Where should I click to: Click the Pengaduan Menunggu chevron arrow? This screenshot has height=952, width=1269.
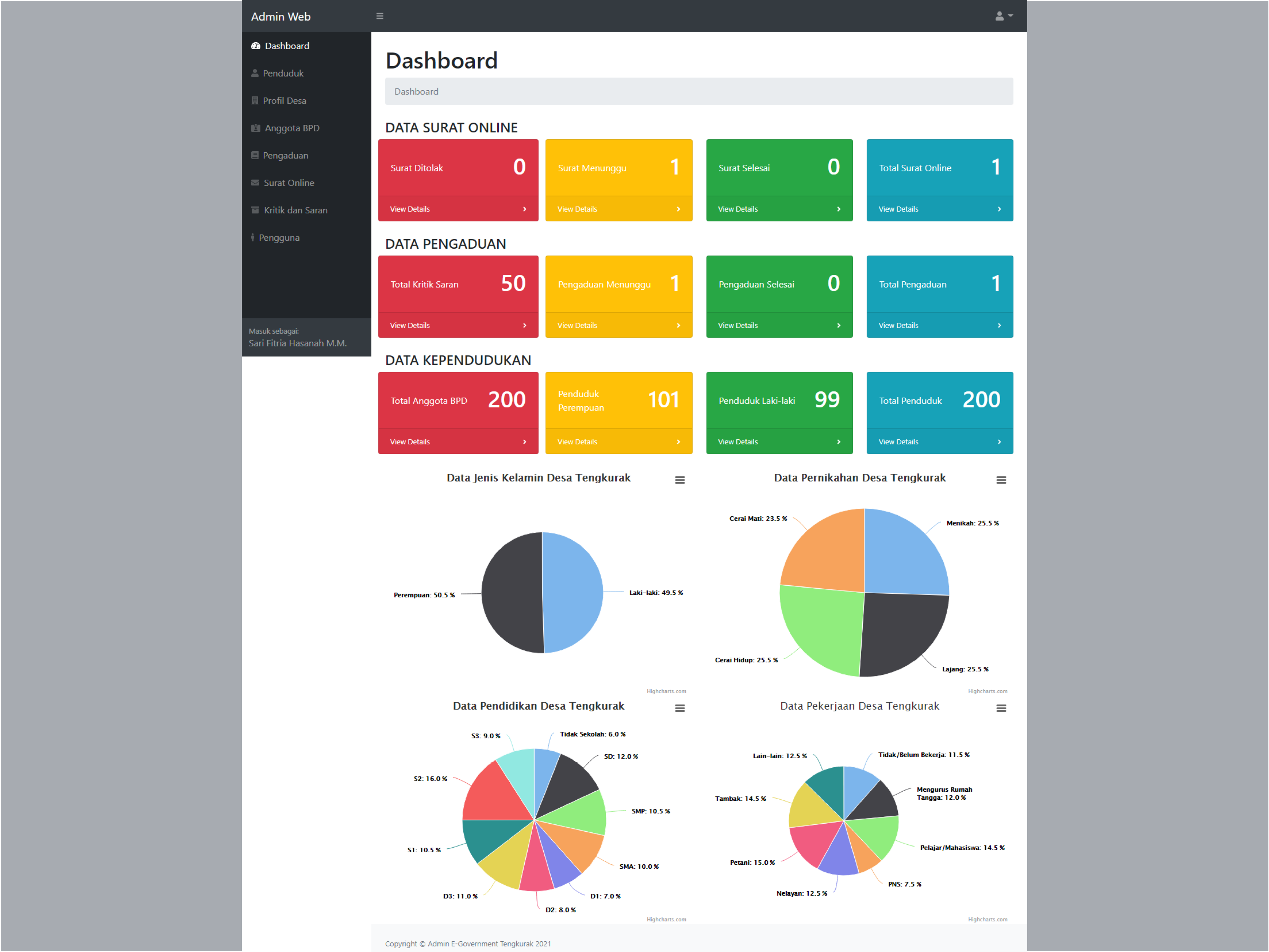679,326
